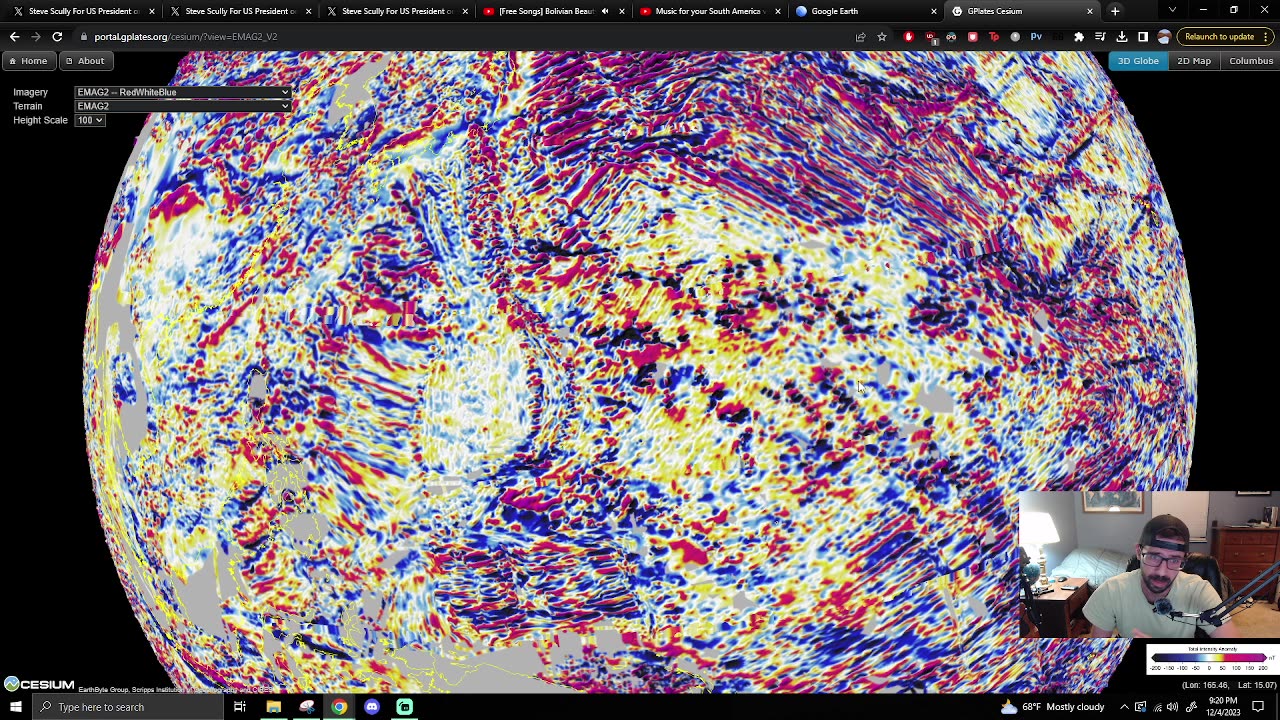This screenshot has width=1280, height=720.
Task: Open File Explorer from the taskbar
Action: coord(273,707)
